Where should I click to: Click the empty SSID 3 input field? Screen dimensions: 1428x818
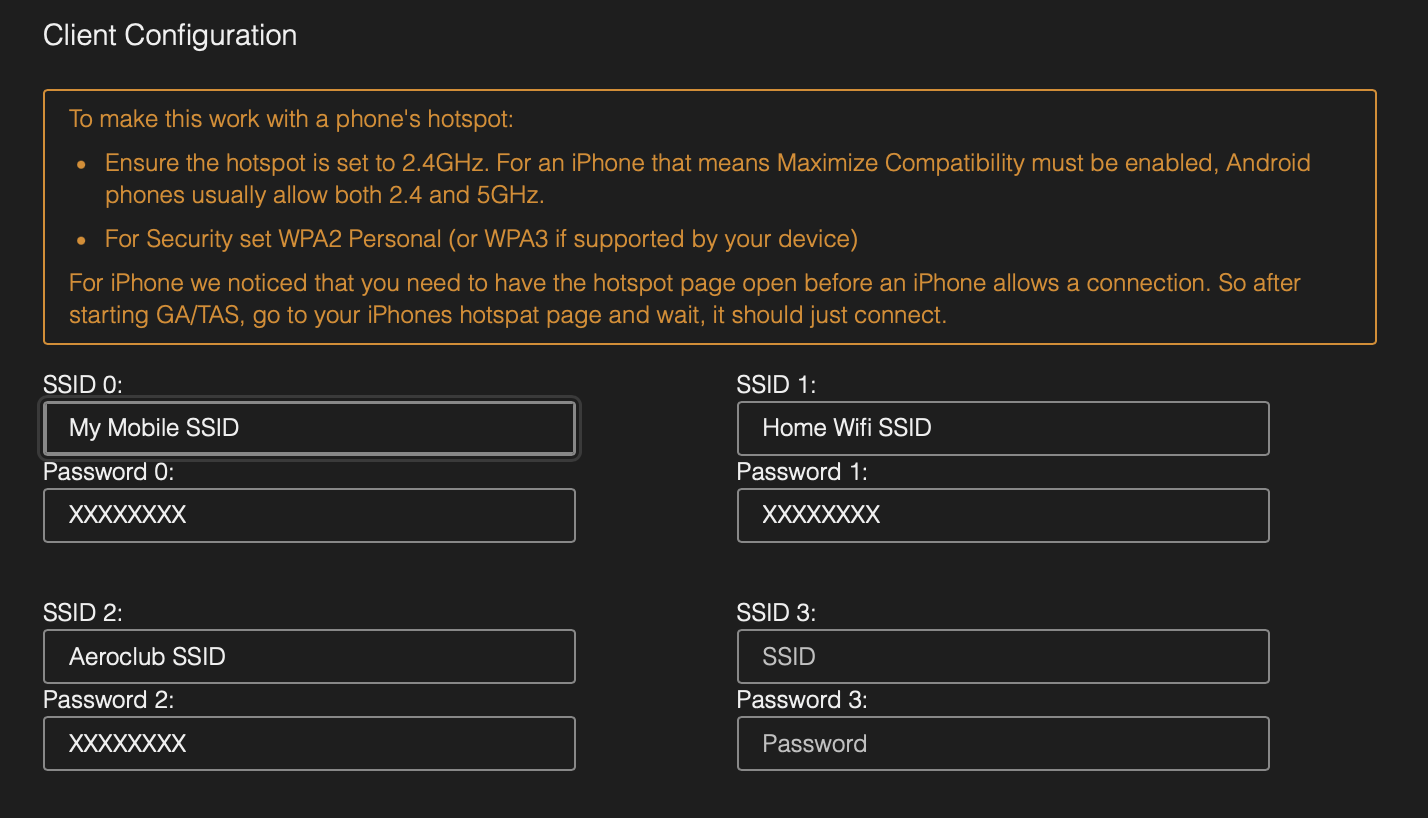coord(1003,656)
